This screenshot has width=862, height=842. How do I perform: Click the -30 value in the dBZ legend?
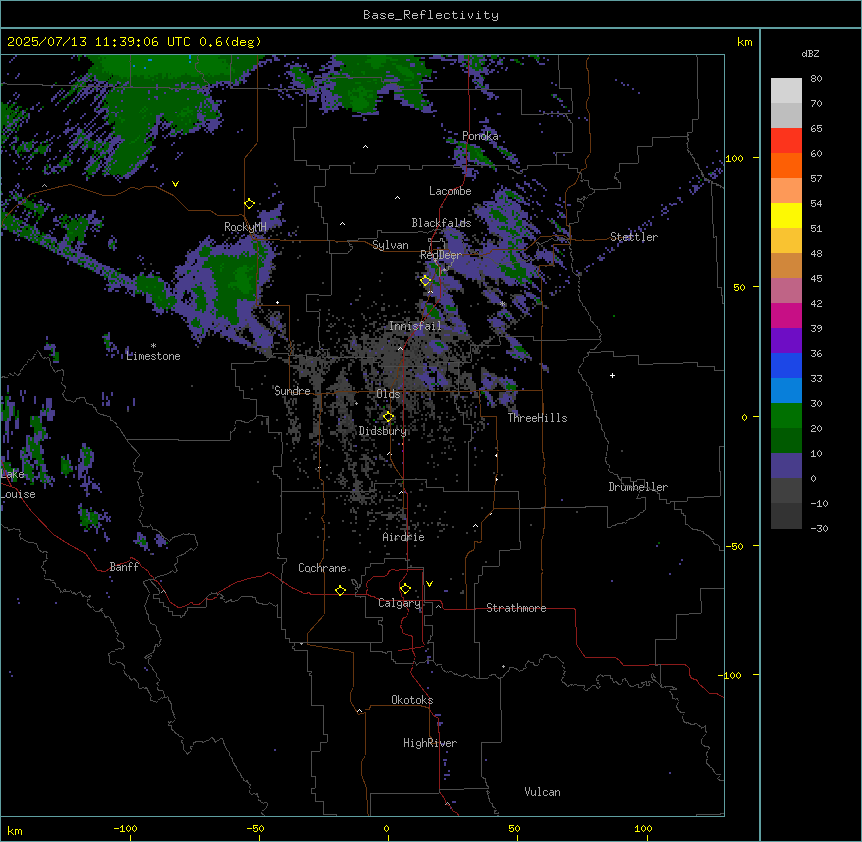(x=819, y=528)
